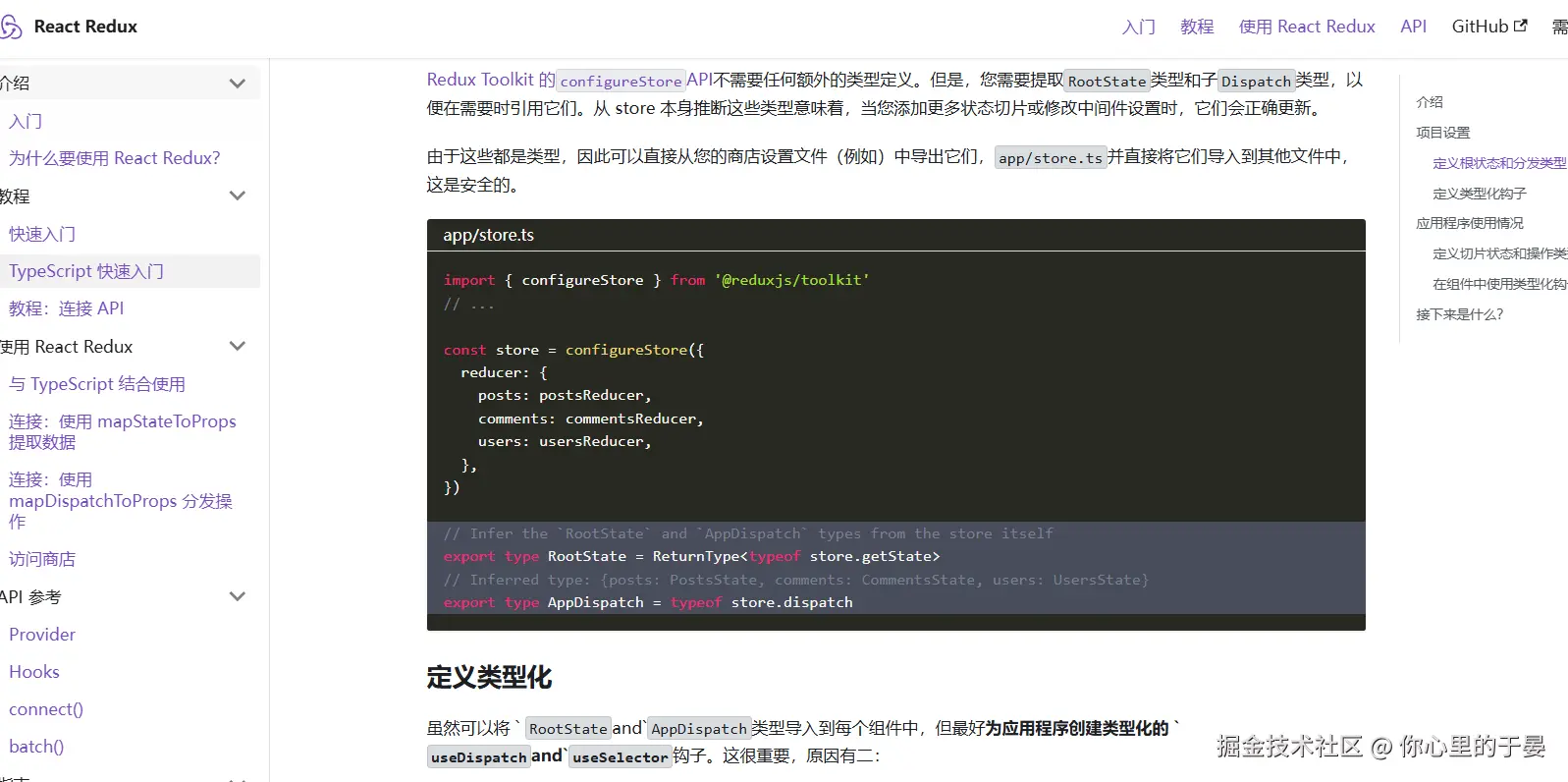
Task: Click the export type RootState line
Action: point(691,556)
